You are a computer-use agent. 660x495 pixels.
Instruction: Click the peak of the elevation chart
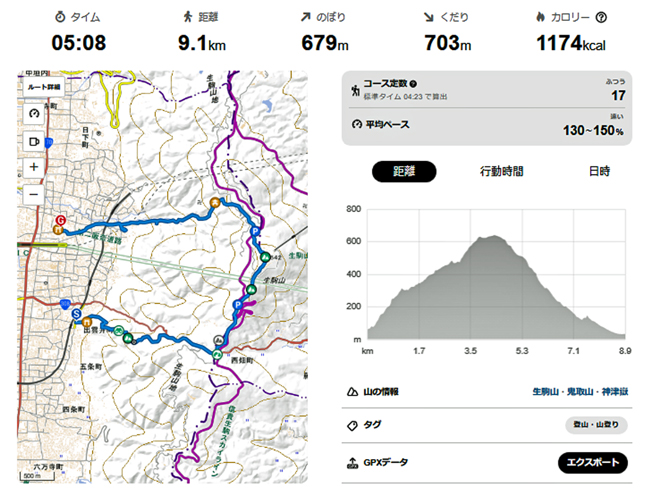(x=494, y=237)
